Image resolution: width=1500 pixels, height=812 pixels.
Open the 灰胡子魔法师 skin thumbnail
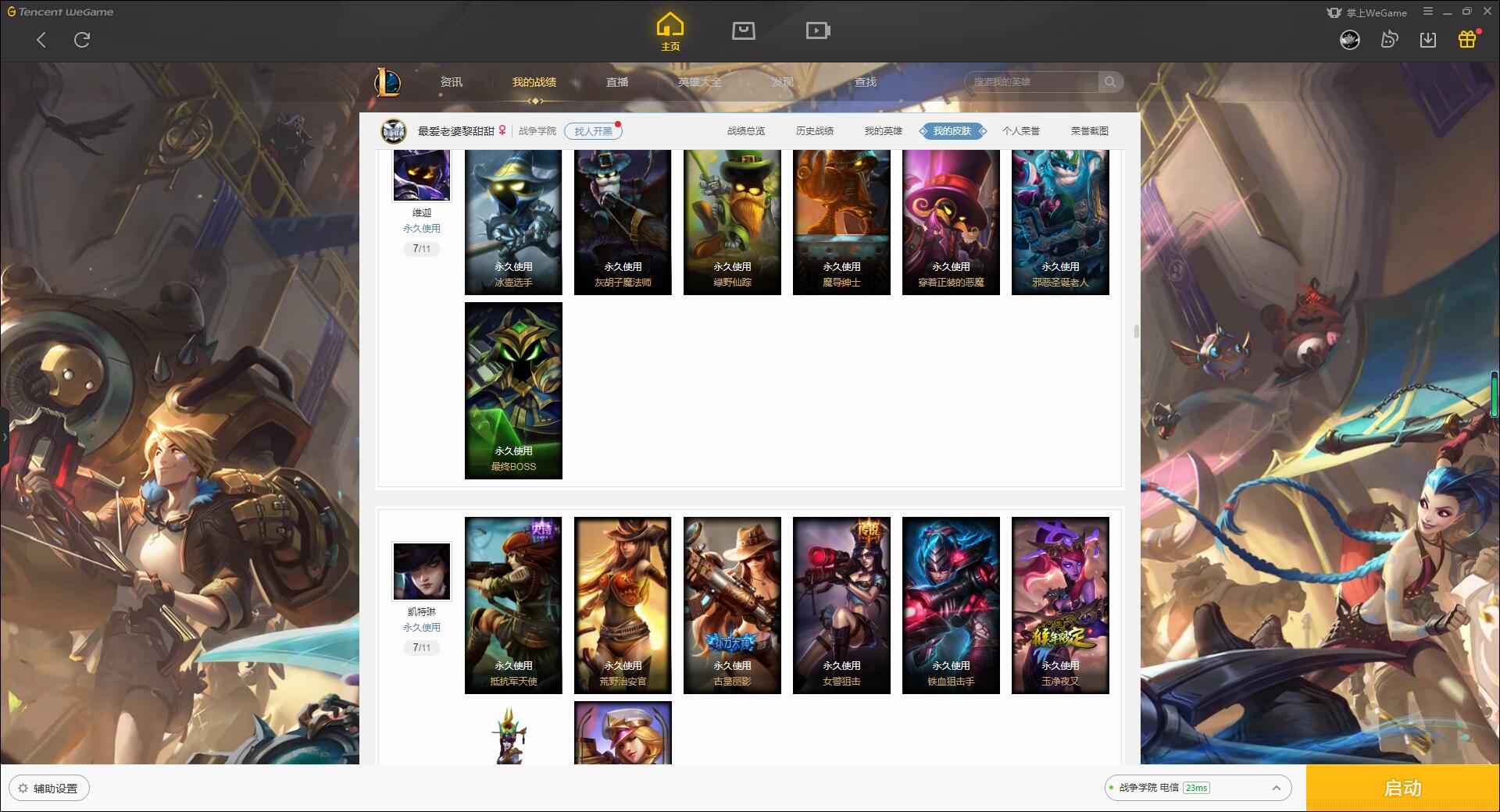(x=623, y=223)
